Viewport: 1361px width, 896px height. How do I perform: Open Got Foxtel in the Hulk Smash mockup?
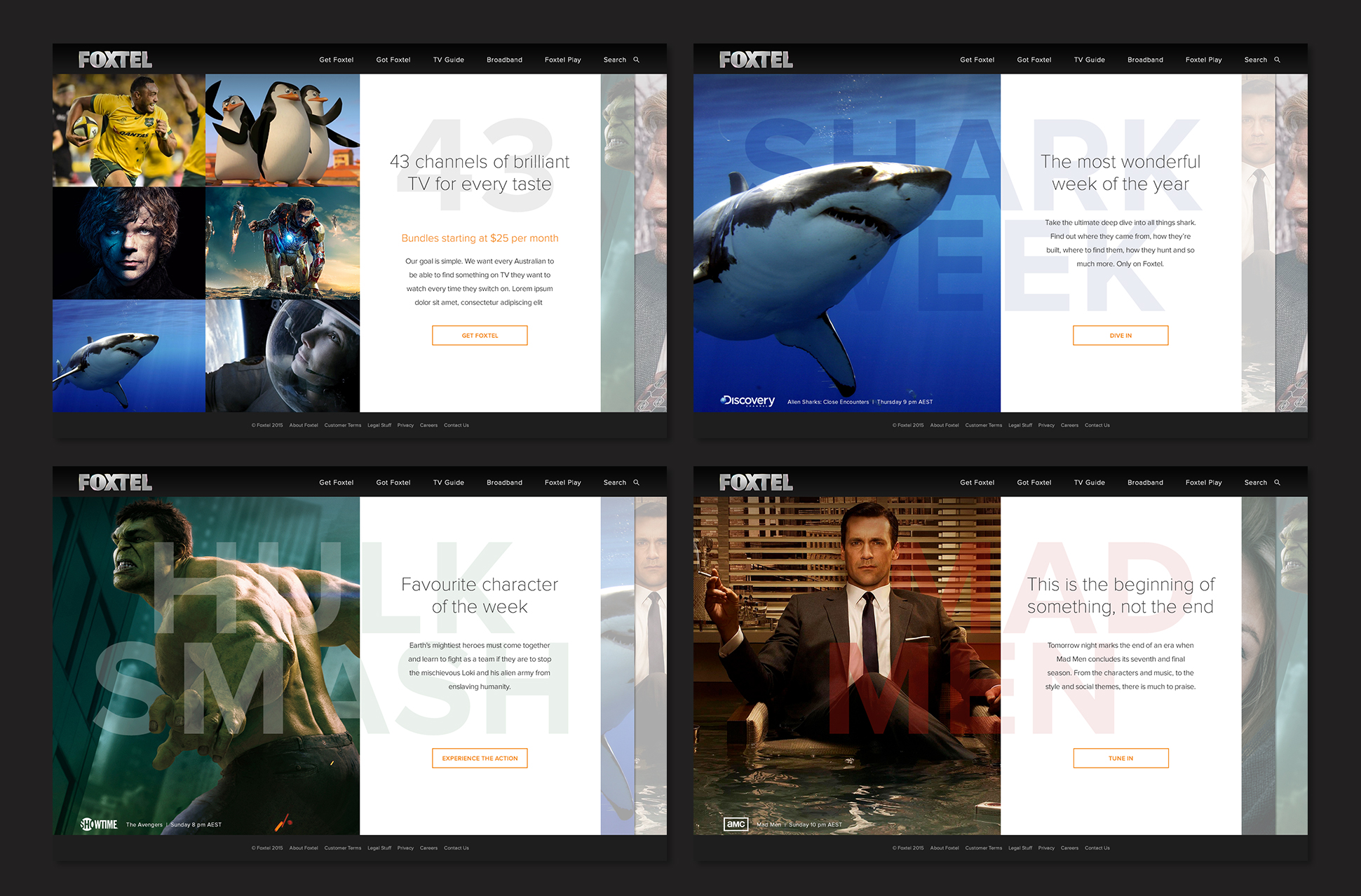pos(393,482)
